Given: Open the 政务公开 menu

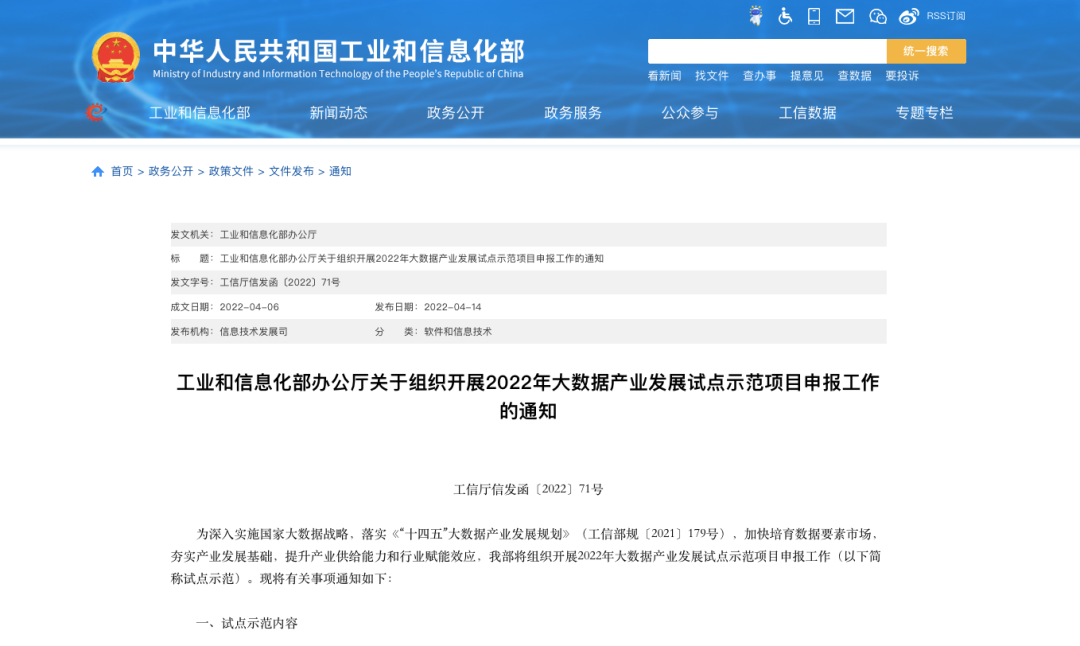Looking at the screenshot, I should click(x=456, y=113).
